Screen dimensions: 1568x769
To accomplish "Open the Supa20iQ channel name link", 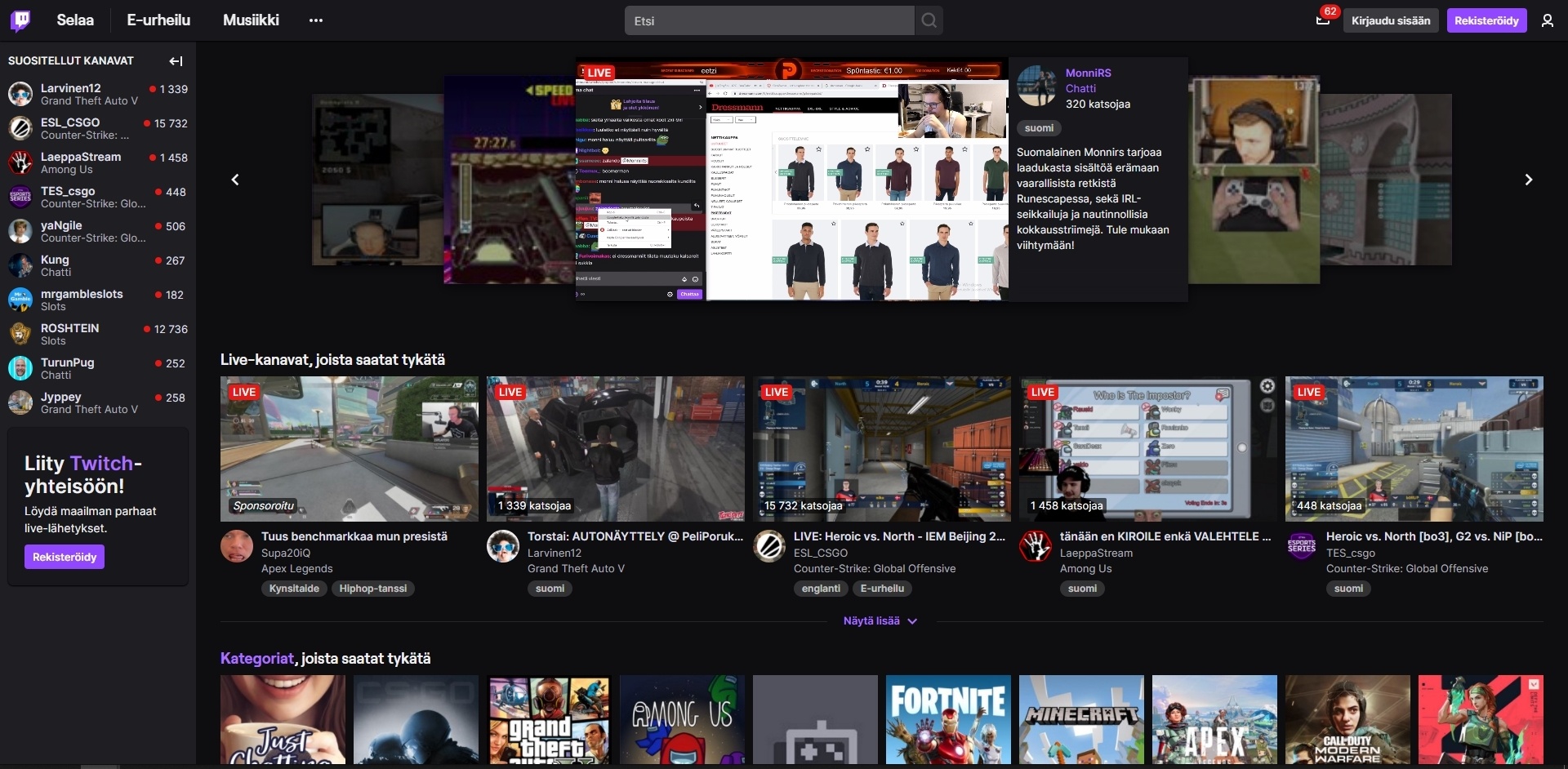I will click(286, 553).
